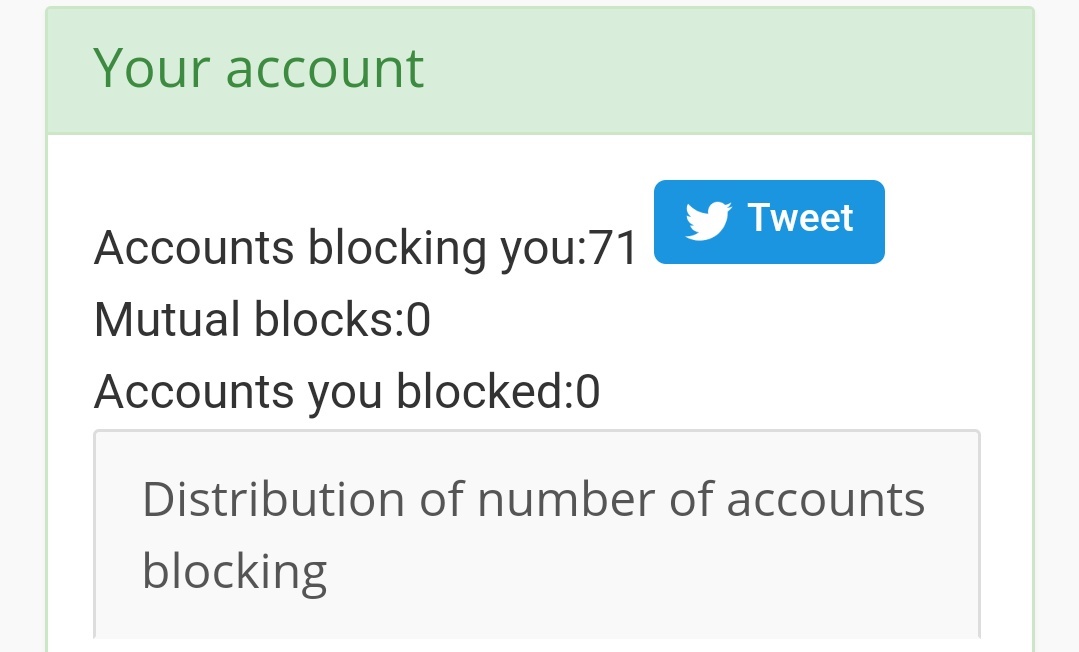The image size is (1079, 652).
Task: Click the Twitter bird icon
Action: coord(708,220)
